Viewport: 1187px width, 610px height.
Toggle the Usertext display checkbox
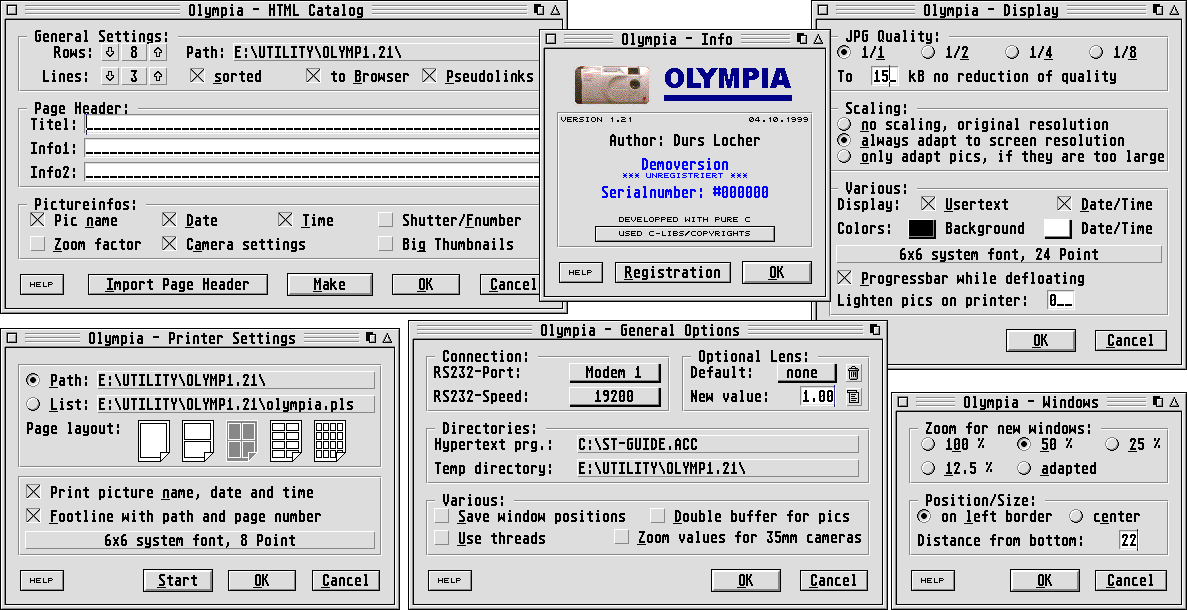tap(928, 204)
